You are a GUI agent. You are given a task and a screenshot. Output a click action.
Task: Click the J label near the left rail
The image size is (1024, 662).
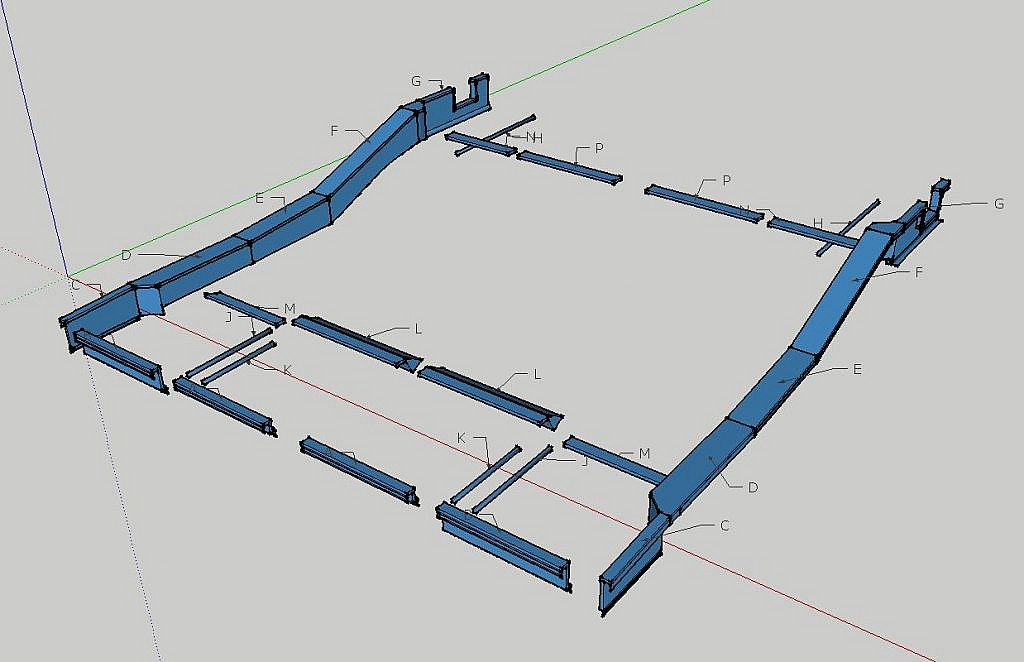229,317
